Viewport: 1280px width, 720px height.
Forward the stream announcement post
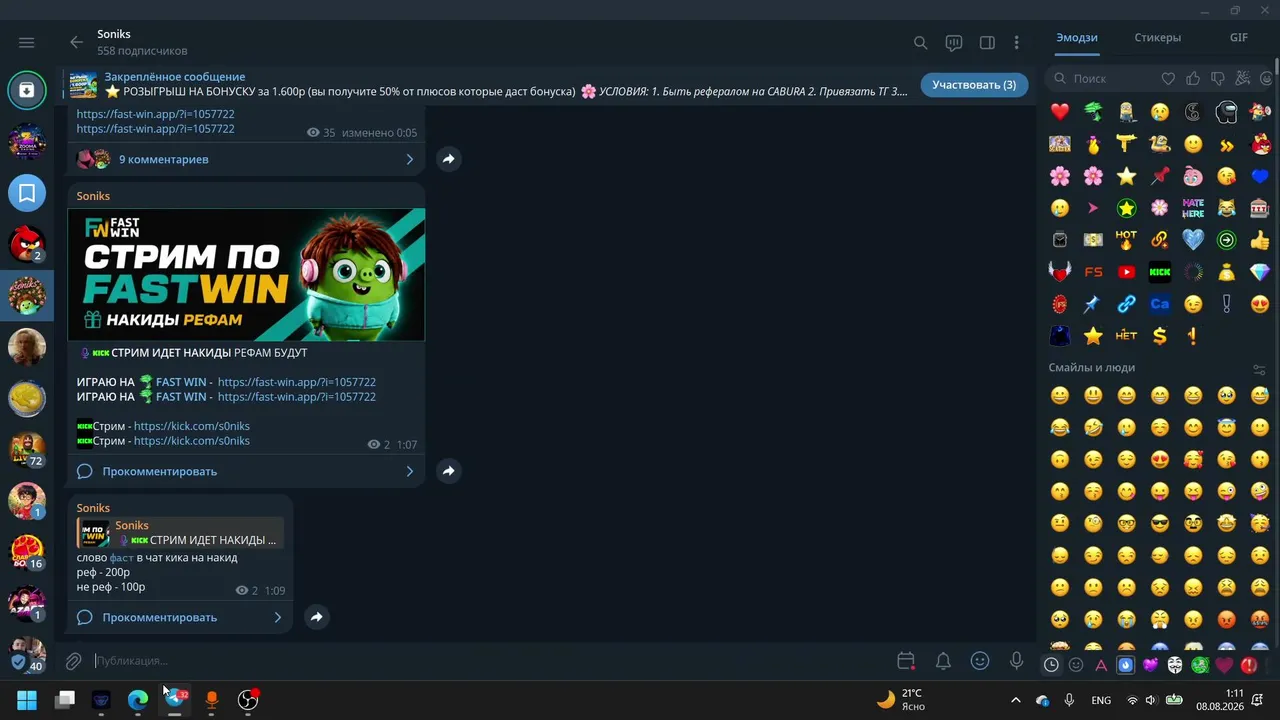click(x=449, y=471)
